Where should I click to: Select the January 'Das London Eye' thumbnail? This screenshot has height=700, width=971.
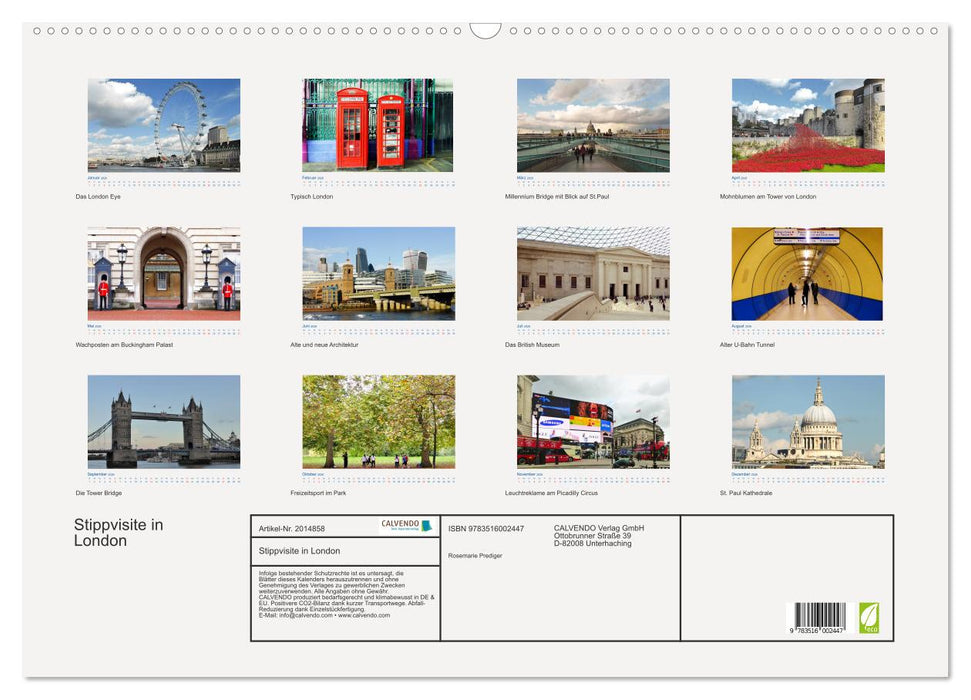coord(162,124)
